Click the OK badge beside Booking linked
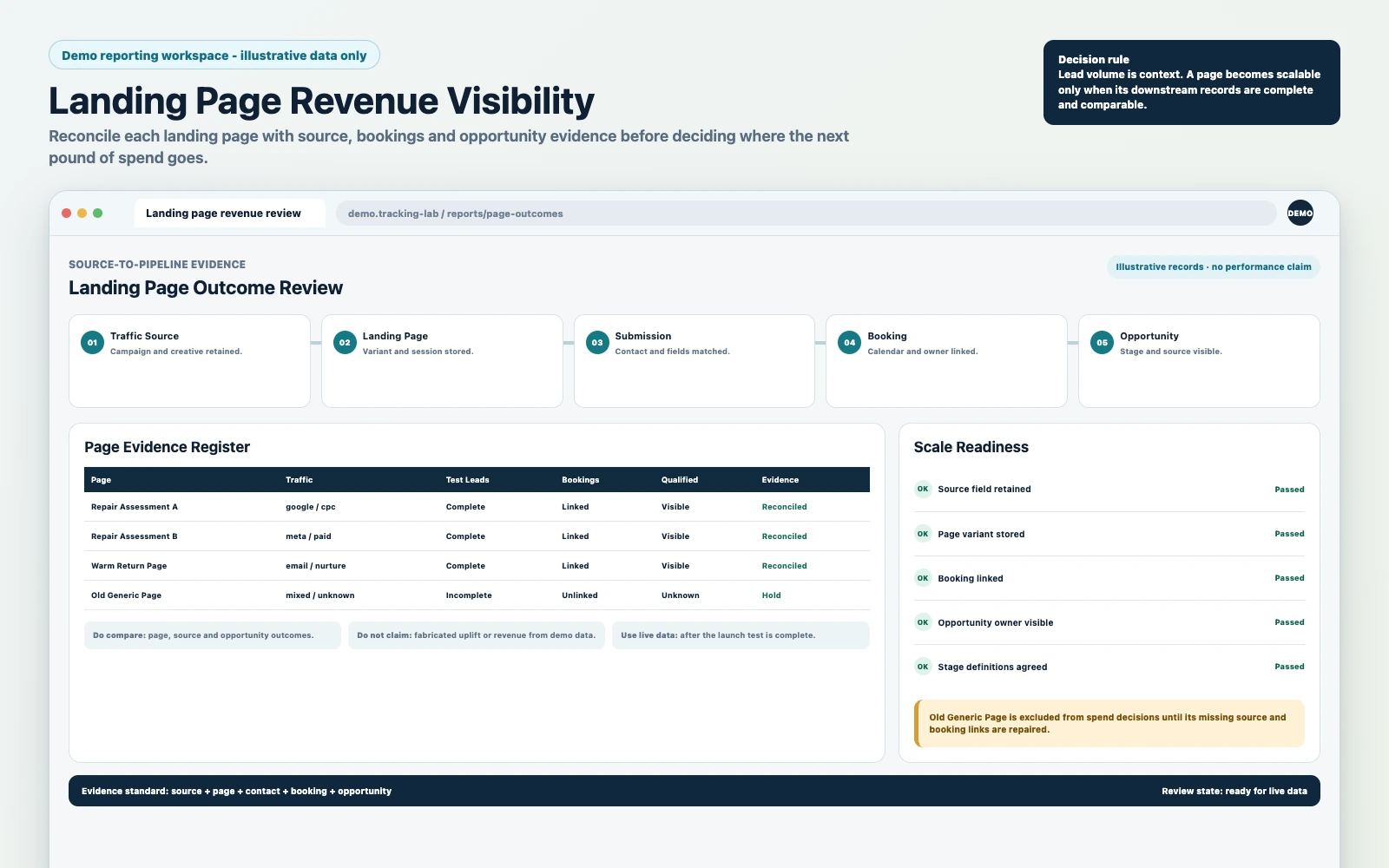This screenshot has height=868, width=1389. [x=923, y=578]
